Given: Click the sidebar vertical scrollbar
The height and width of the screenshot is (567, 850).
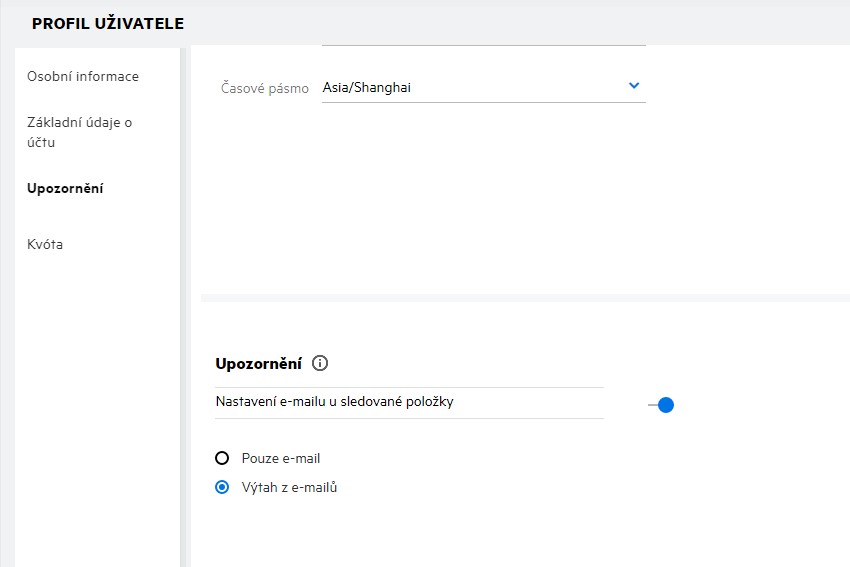Looking at the screenshot, I should (184, 300).
